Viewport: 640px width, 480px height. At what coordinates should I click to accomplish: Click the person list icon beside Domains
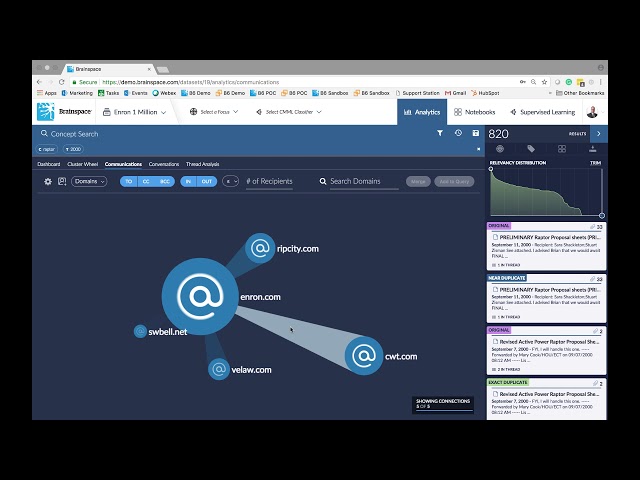click(x=62, y=181)
